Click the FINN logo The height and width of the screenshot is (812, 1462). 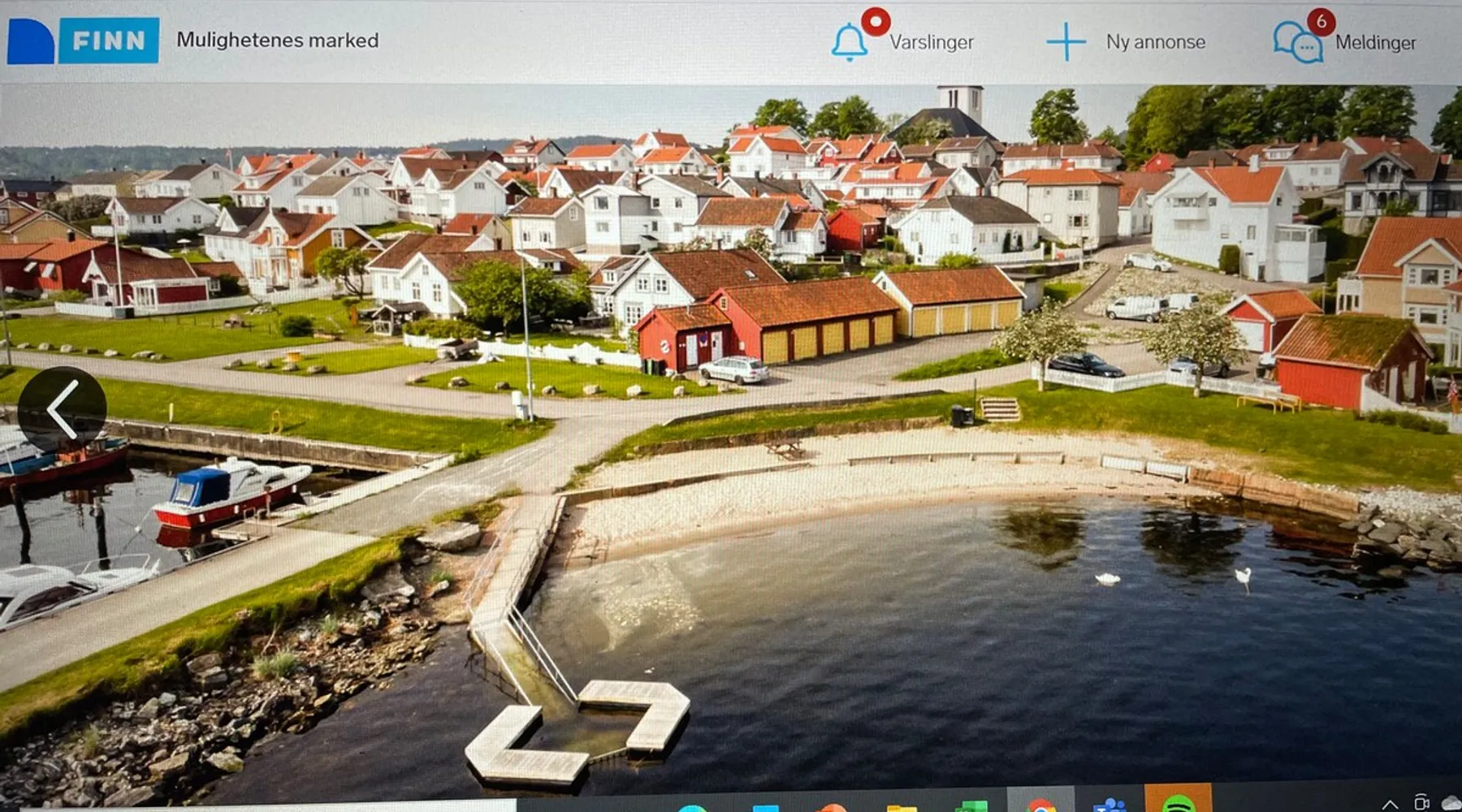(83, 41)
